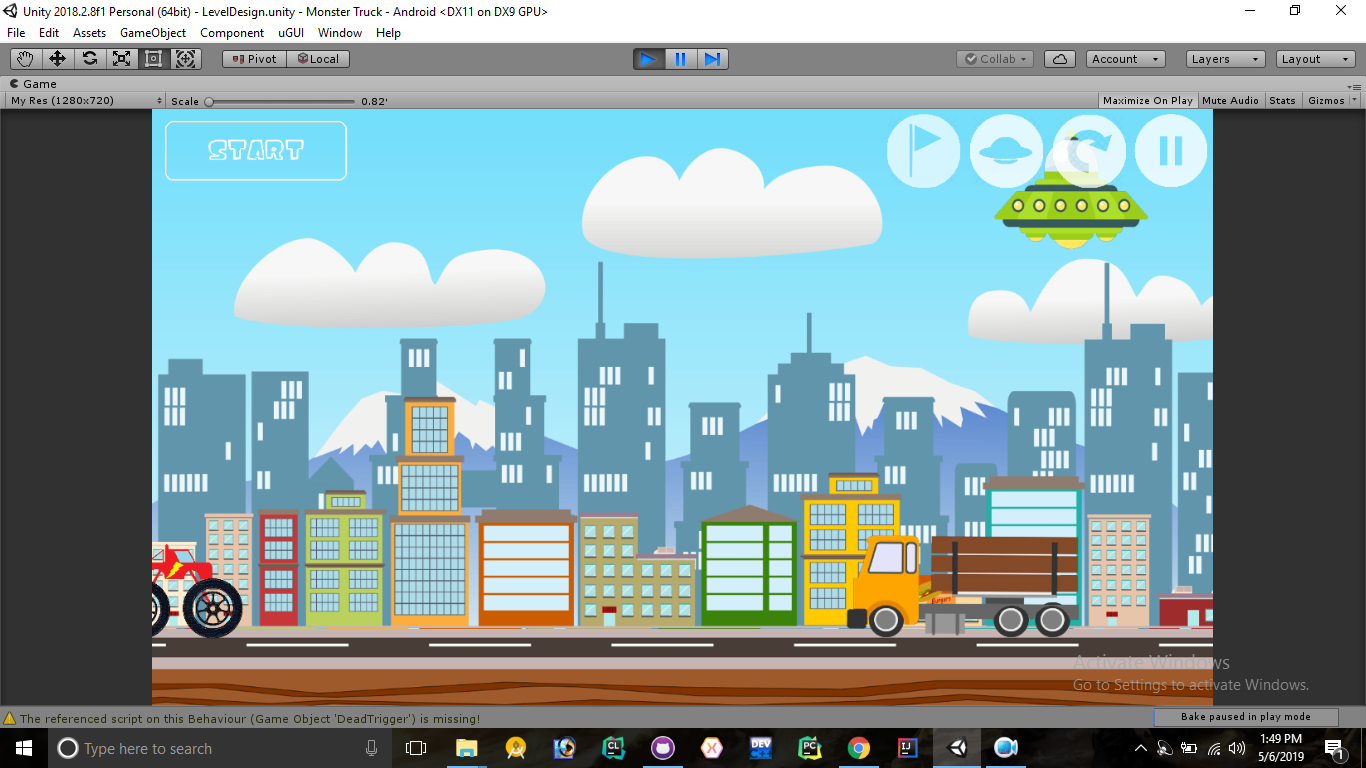The width and height of the screenshot is (1366, 768).
Task: Select the Scale tool
Action: (121, 58)
